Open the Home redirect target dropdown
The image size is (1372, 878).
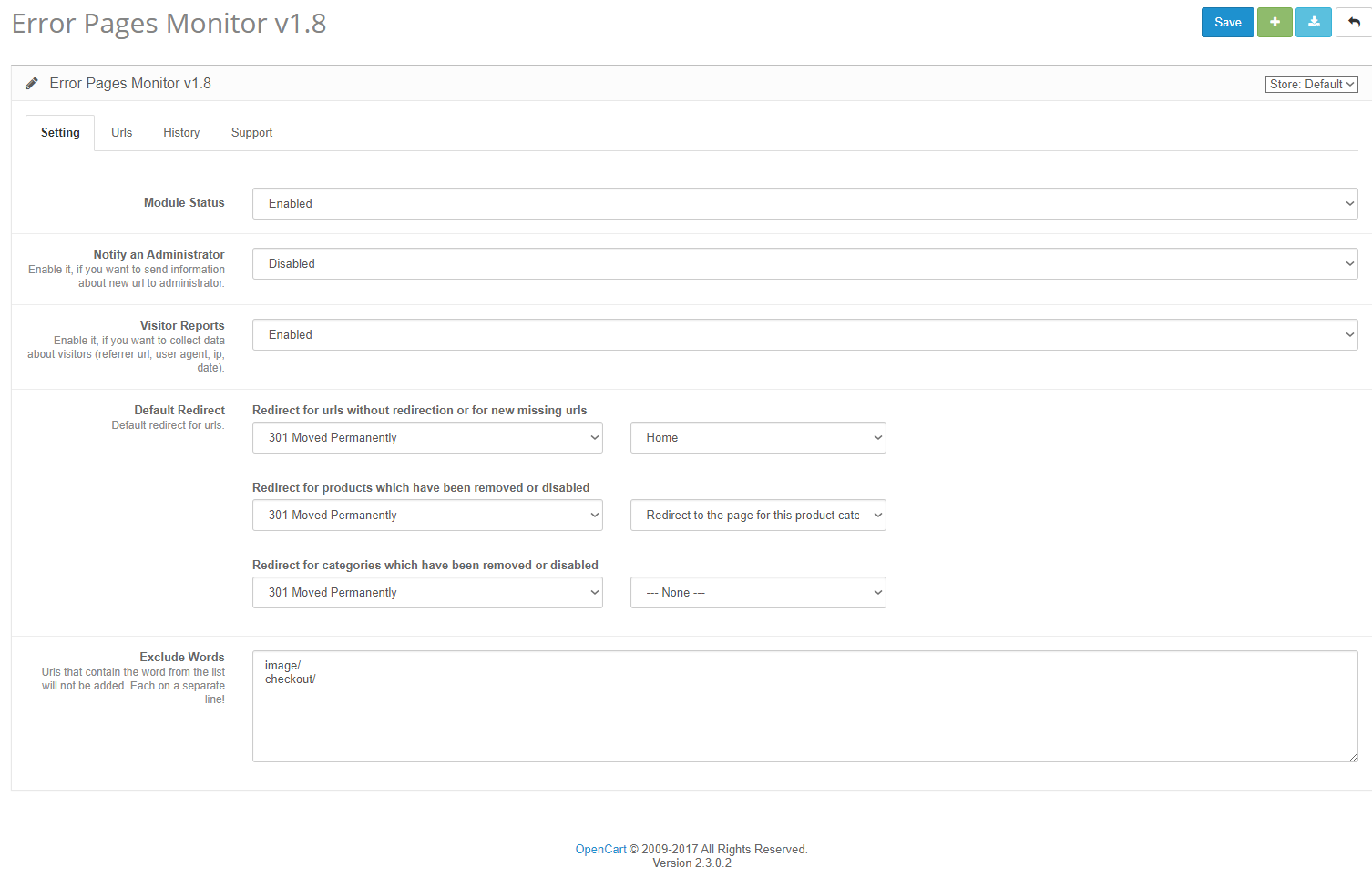pos(757,438)
